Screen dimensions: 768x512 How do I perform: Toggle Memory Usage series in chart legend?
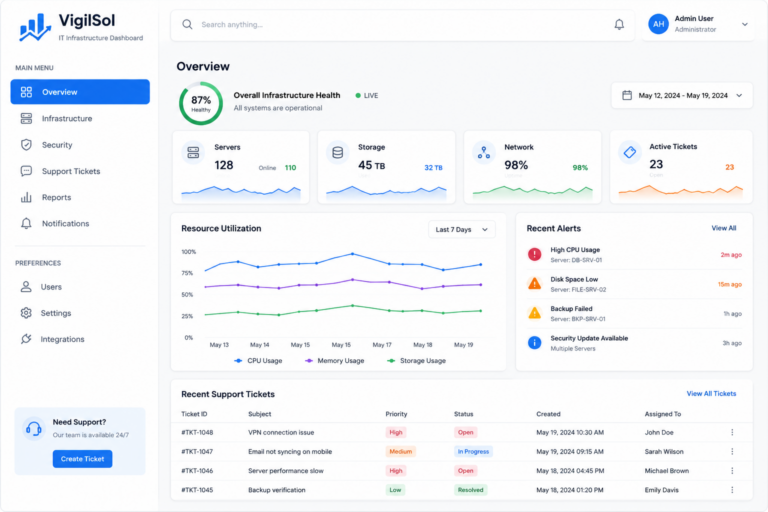[335, 361]
